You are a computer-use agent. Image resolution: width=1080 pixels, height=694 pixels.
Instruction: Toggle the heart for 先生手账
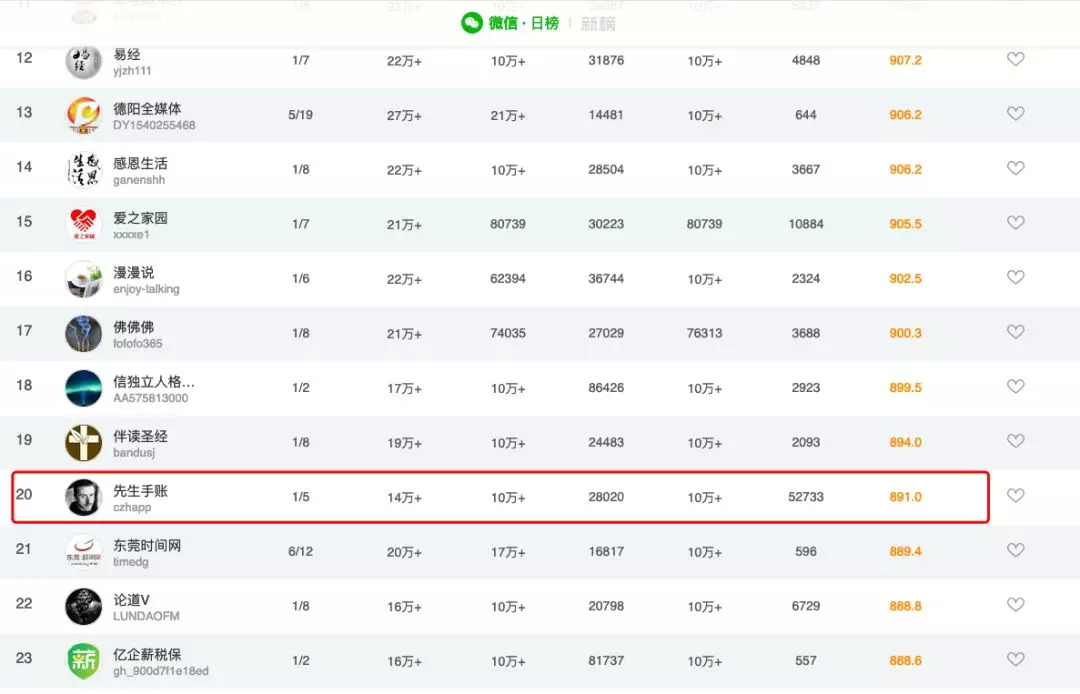[x=1015, y=495]
